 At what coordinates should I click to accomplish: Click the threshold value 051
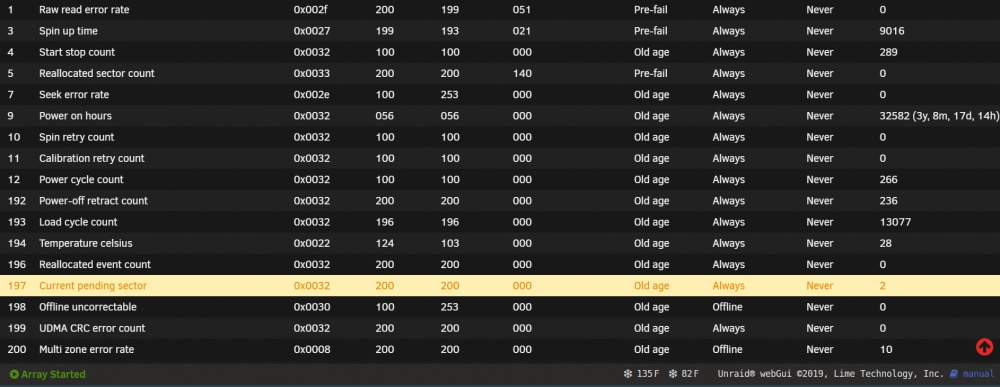[x=522, y=10]
